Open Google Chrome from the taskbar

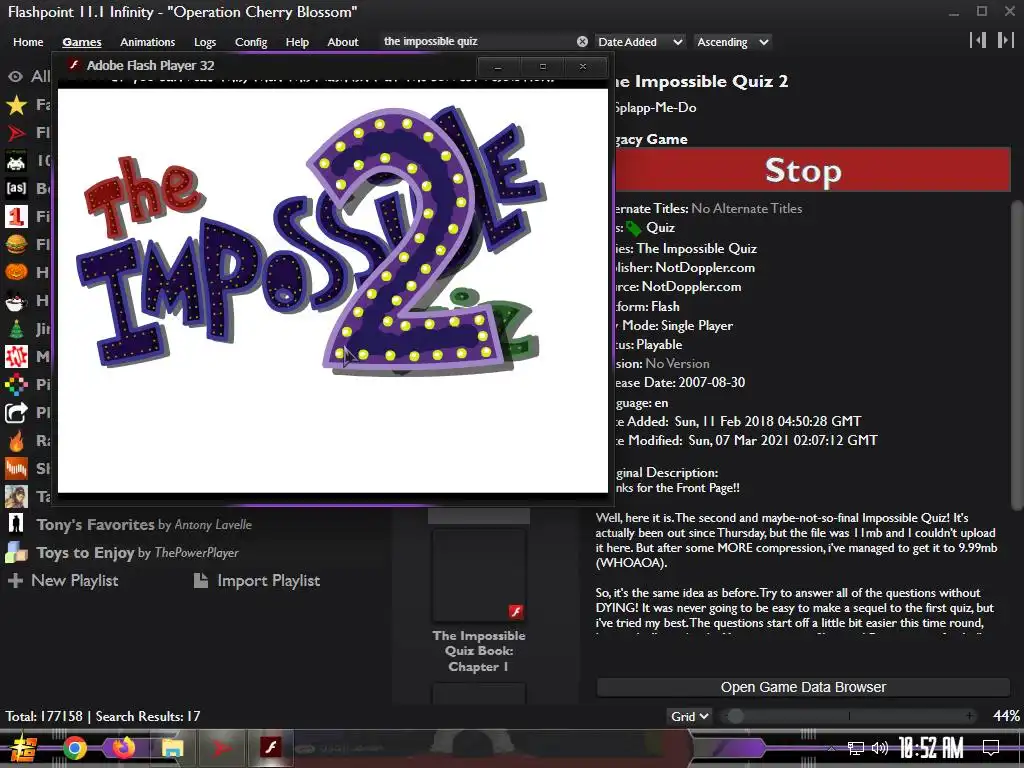74,748
